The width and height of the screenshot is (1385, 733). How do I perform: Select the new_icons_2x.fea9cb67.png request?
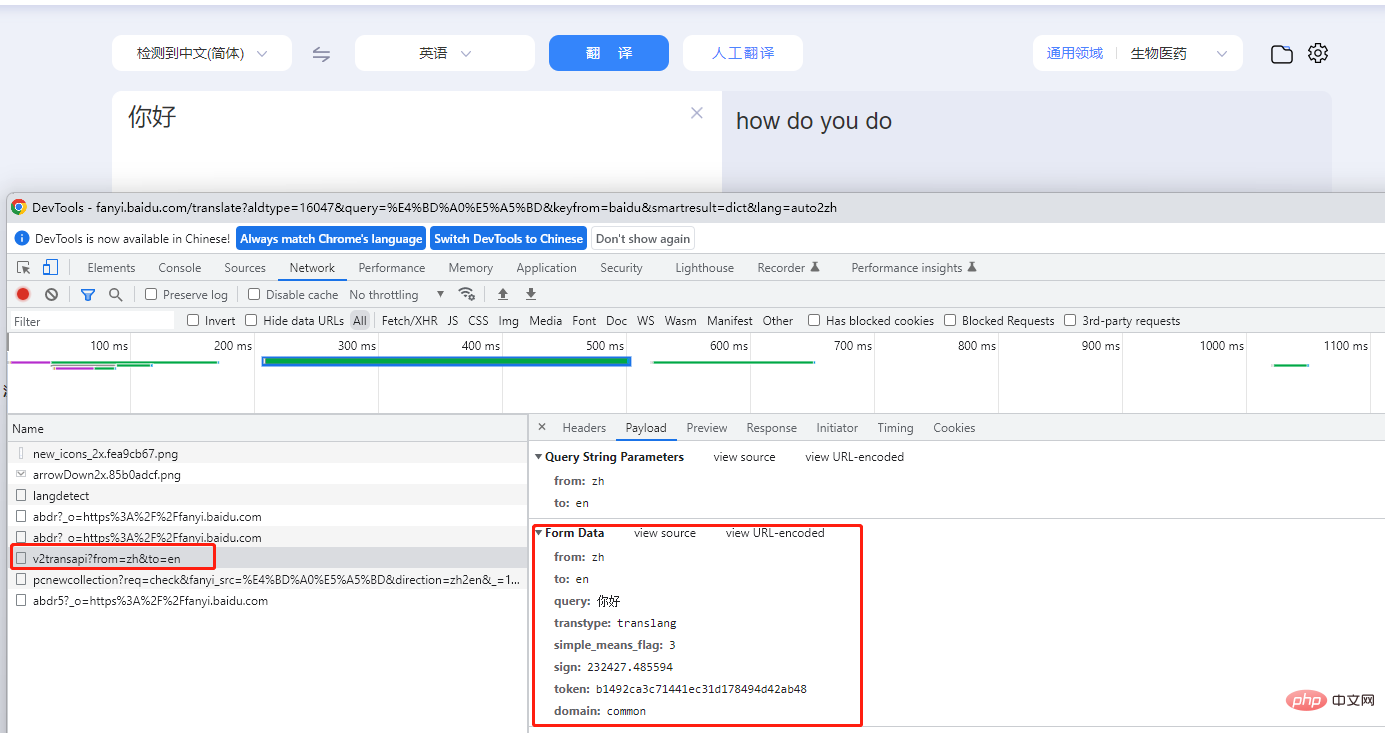point(268,454)
